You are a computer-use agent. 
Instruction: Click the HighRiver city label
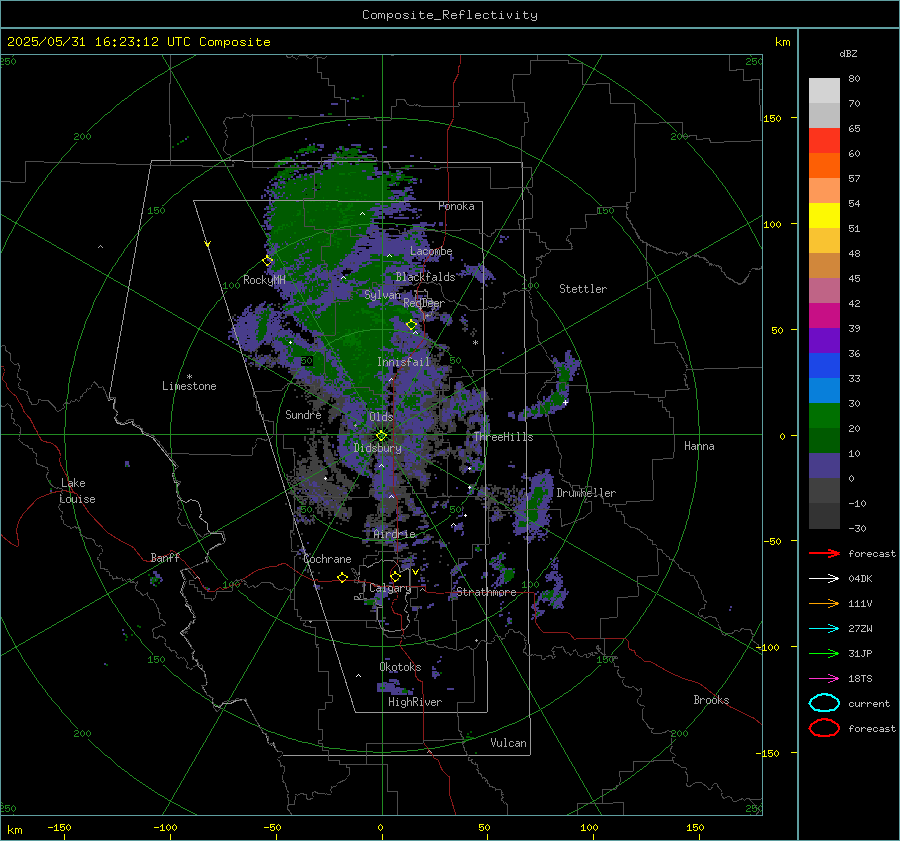415,702
